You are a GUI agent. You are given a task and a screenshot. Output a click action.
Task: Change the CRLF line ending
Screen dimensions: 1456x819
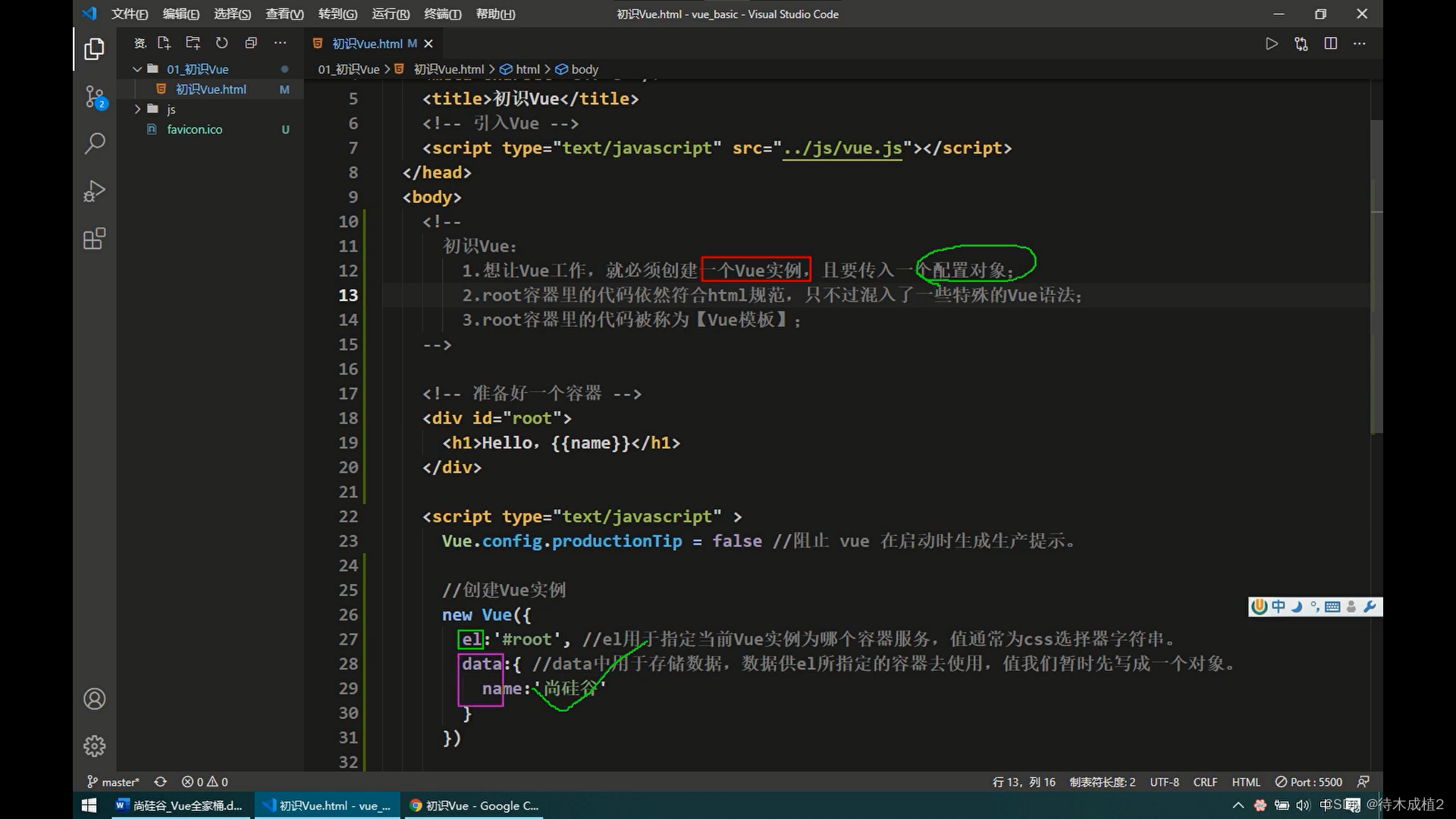coord(1205,782)
